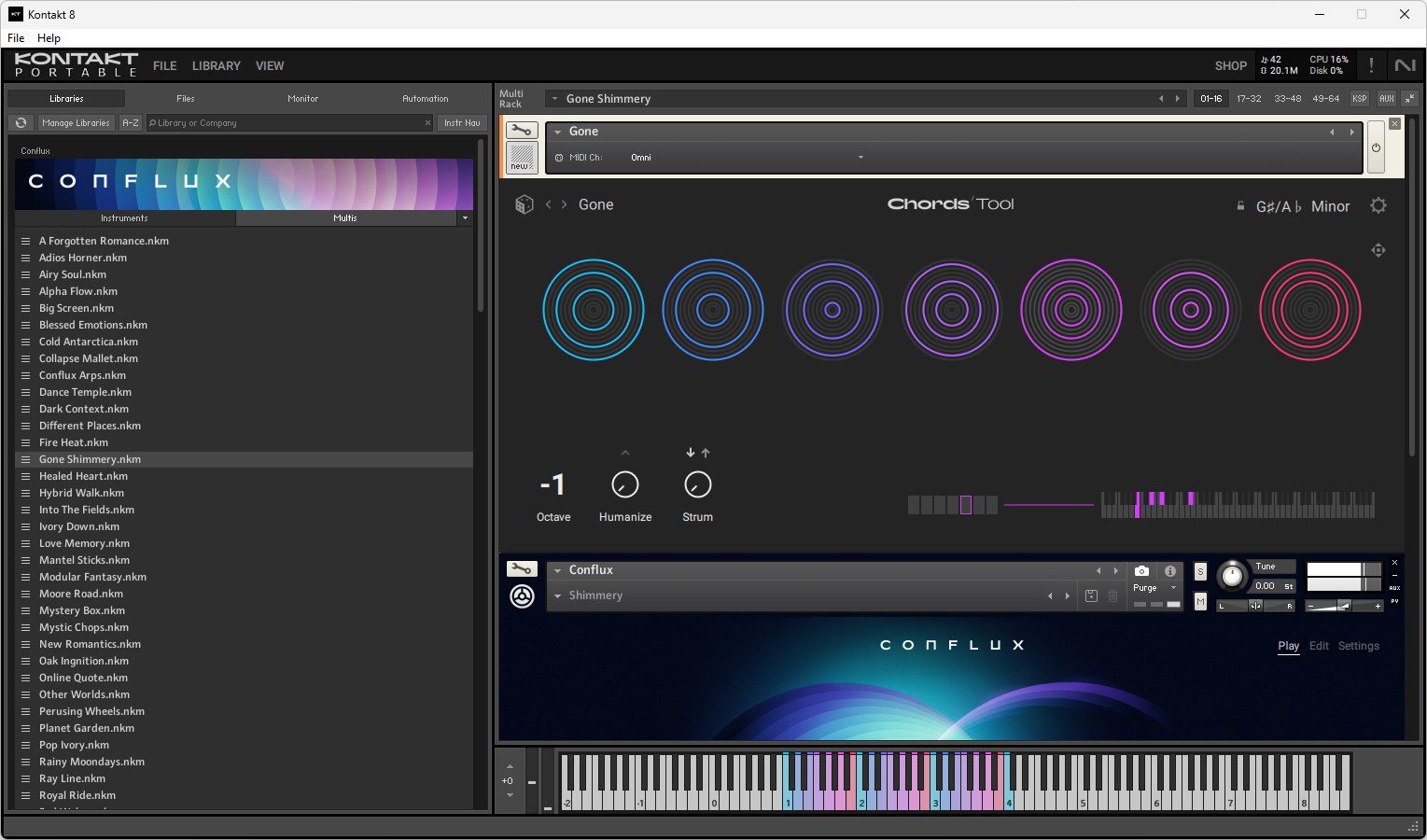Open the MIDI Ch Omni dropdown
Image resolution: width=1427 pixels, height=840 pixels.
click(748, 158)
